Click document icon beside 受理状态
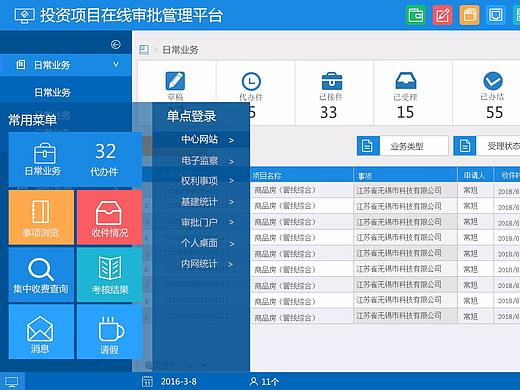The image size is (520, 390). pos(465,146)
